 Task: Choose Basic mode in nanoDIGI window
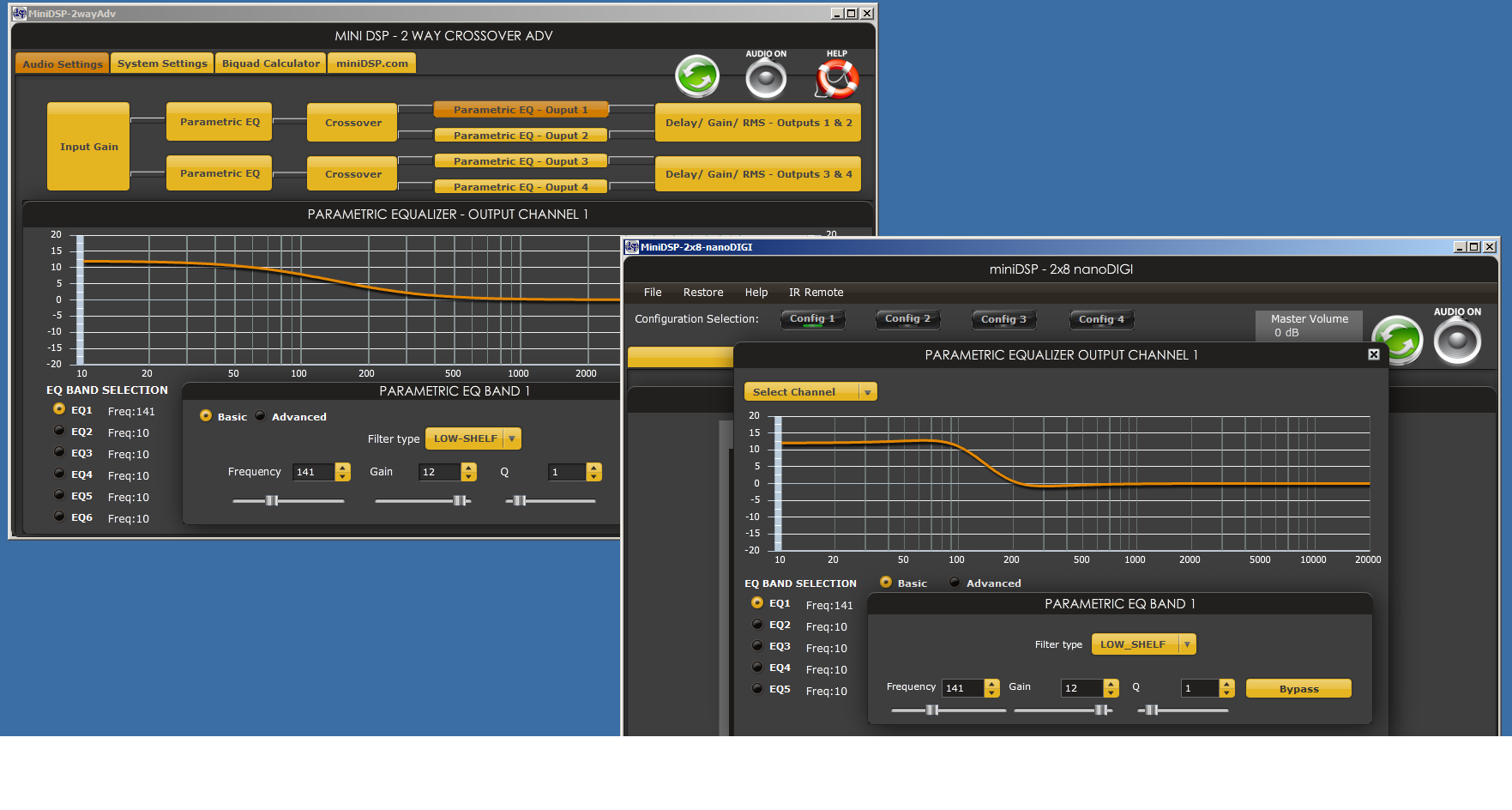(886, 583)
